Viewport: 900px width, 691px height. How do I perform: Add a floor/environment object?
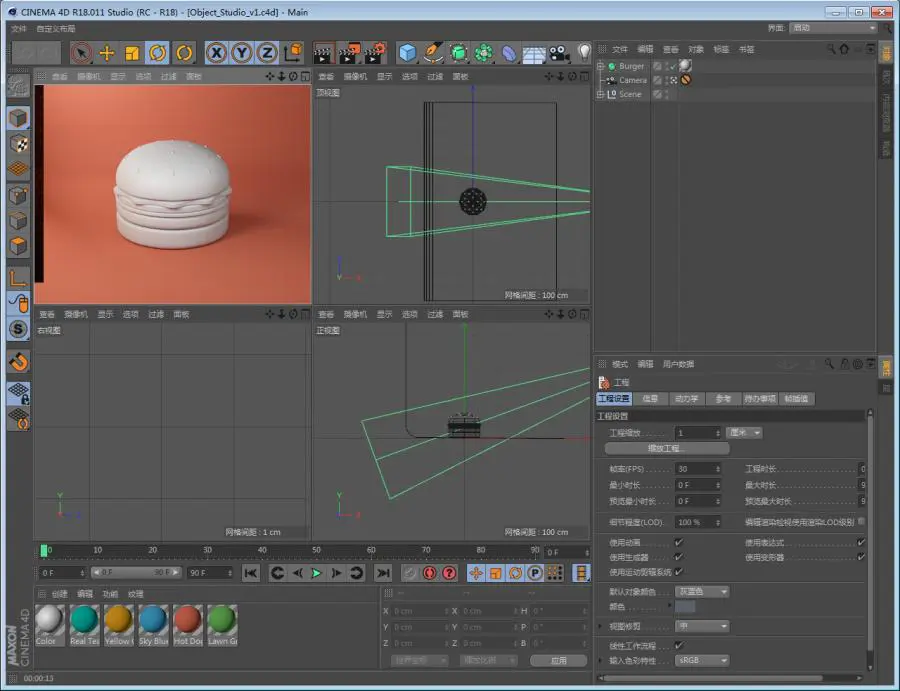point(534,54)
